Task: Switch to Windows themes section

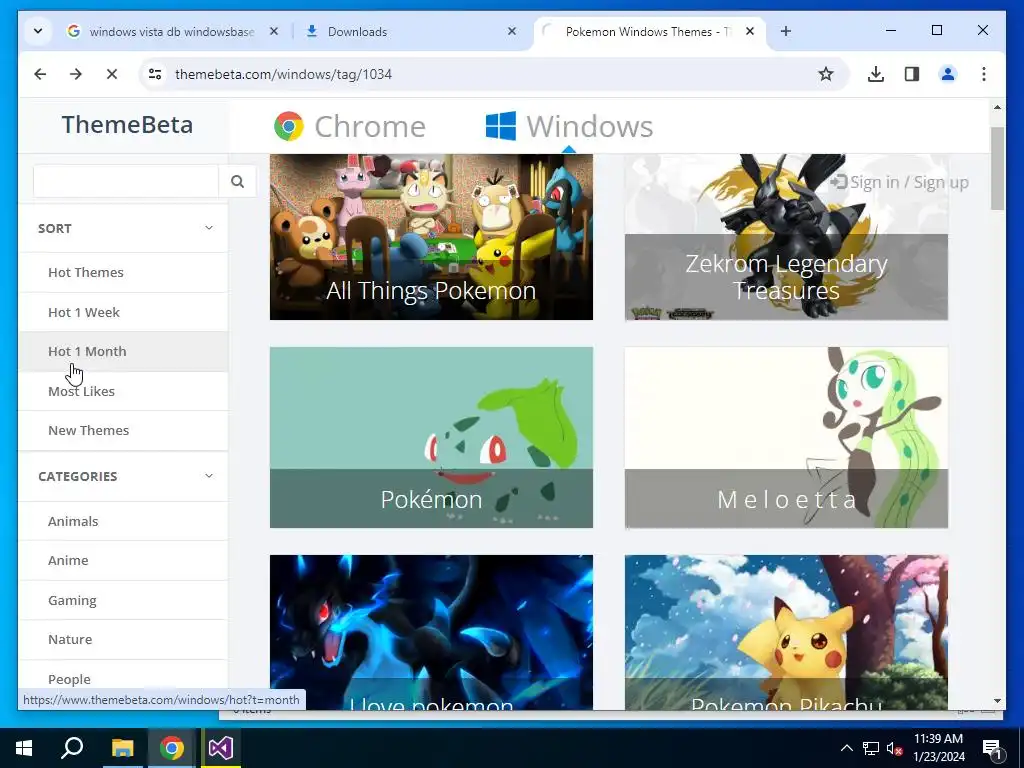Action: (x=569, y=126)
